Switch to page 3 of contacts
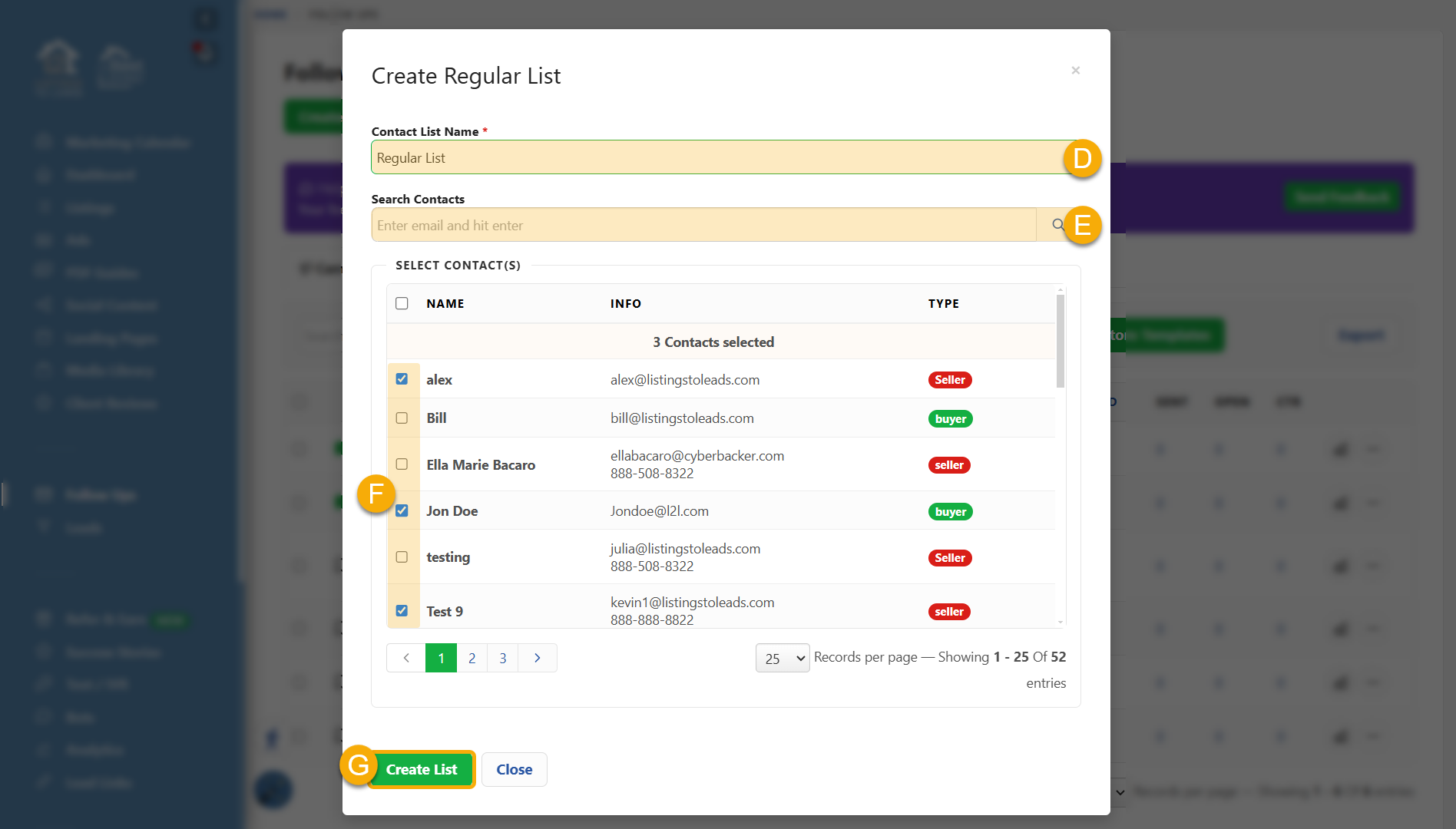The height and width of the screenshot is (829, 1456). click(x=503, y=658)
